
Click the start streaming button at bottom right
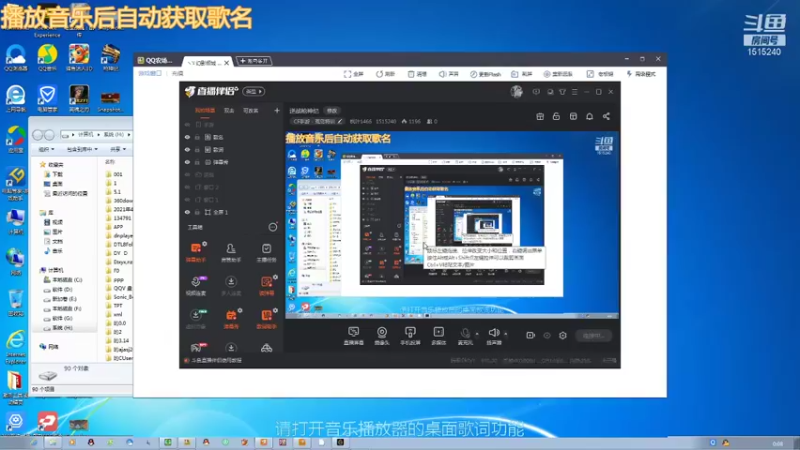(593, 336)
